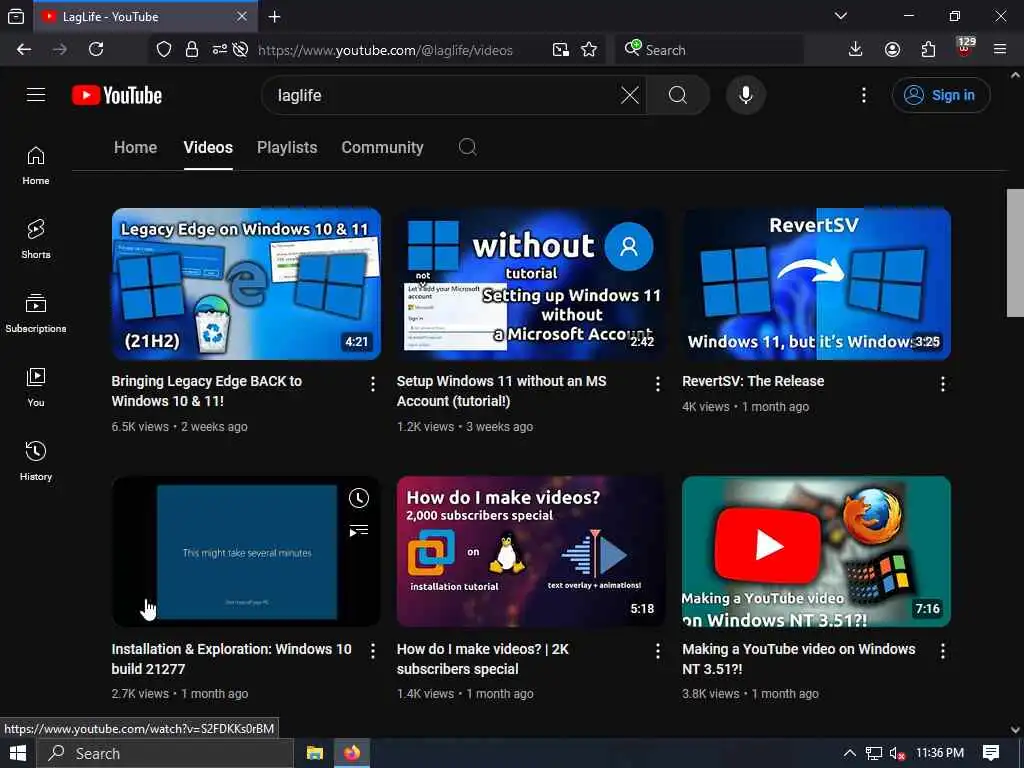Open options for Setup Windows 11 video
1024x768 pixels.
point(658,384)
